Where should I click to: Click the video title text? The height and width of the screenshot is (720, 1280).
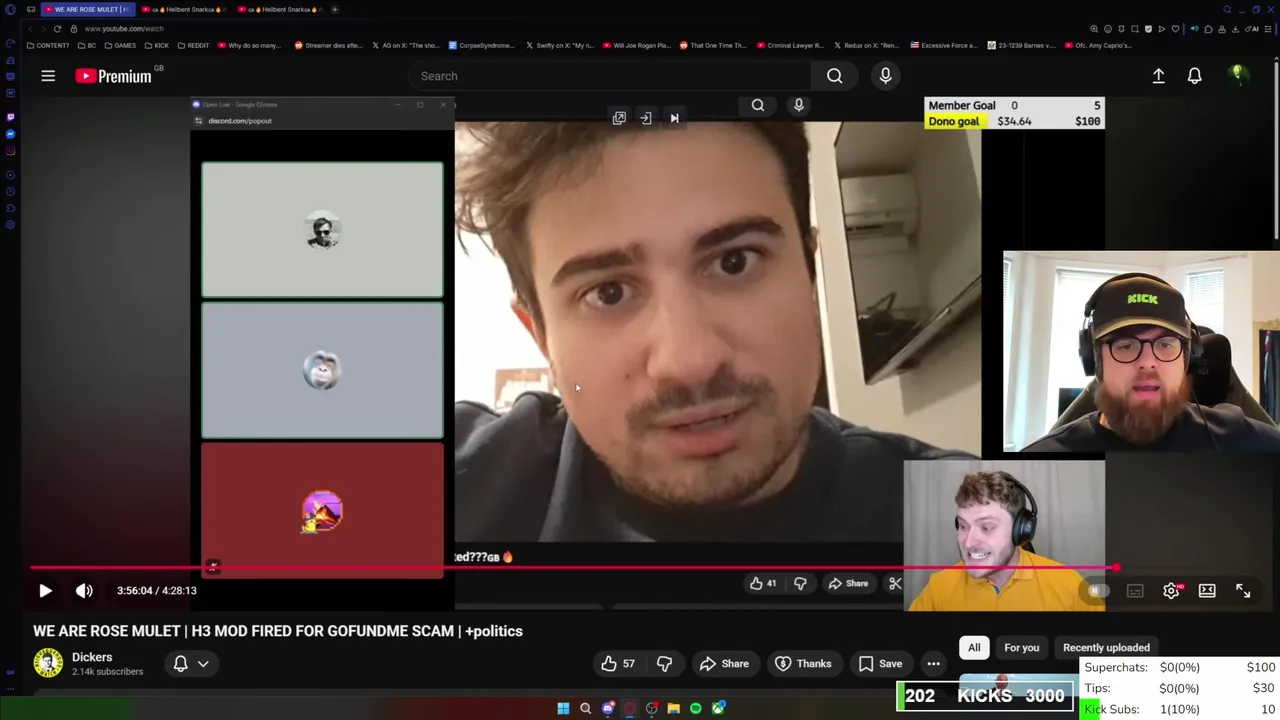[278, 631]
